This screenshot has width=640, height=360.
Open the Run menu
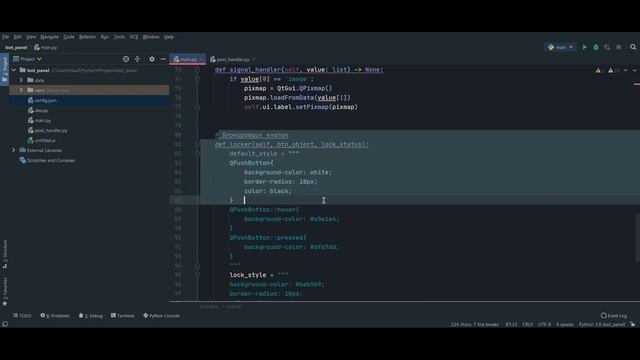105,37
